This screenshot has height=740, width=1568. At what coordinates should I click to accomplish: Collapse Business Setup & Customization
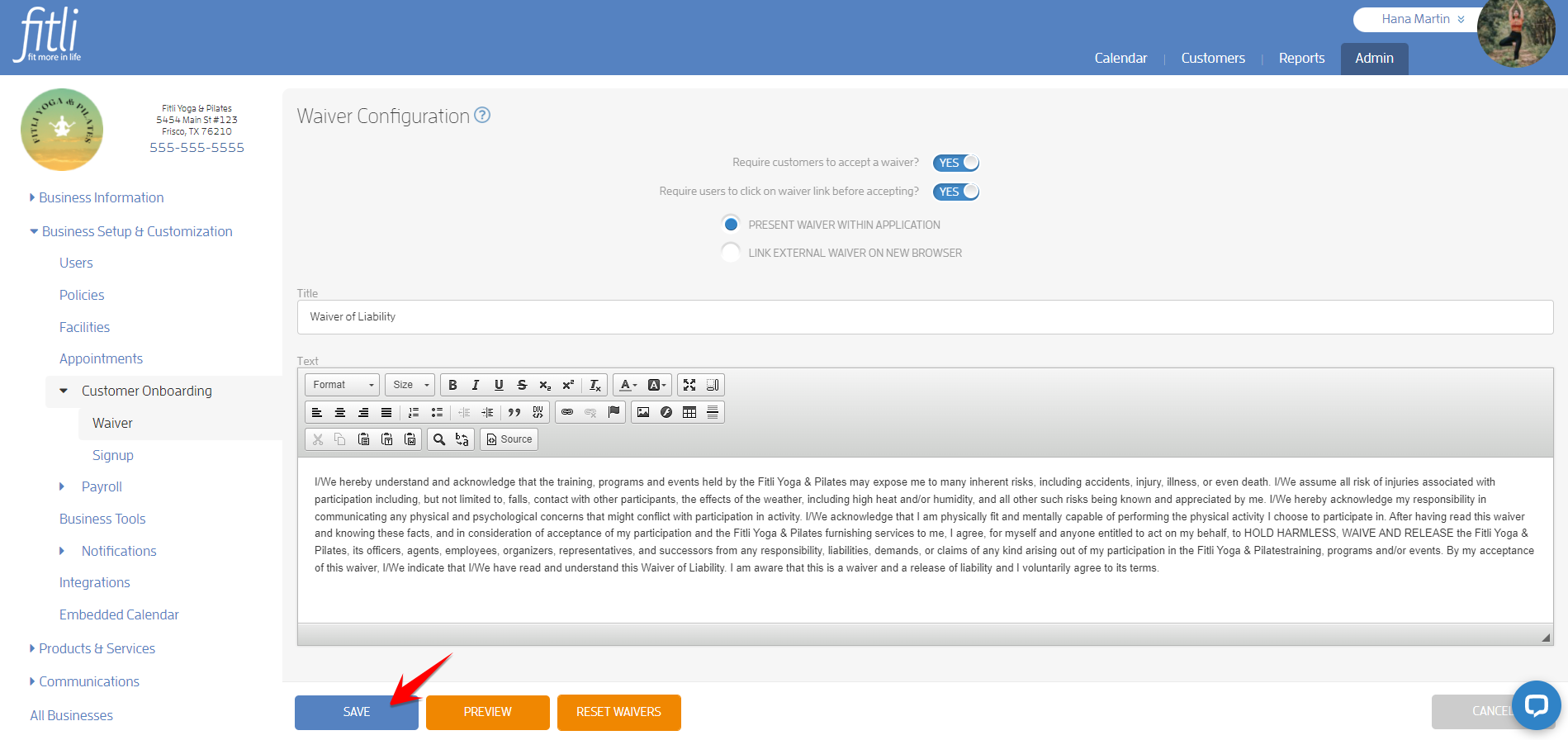click(131, 232)
